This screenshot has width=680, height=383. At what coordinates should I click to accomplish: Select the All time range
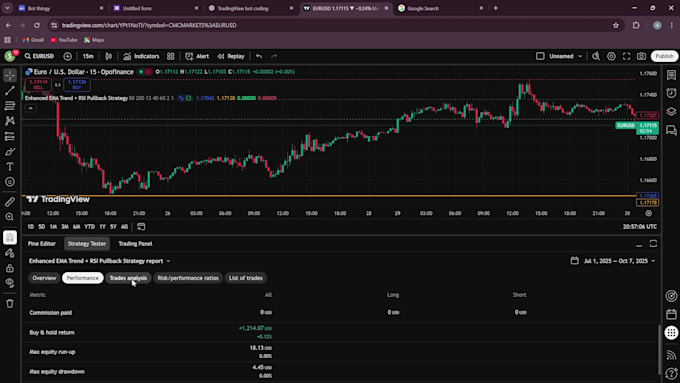[x=124, y=227]
